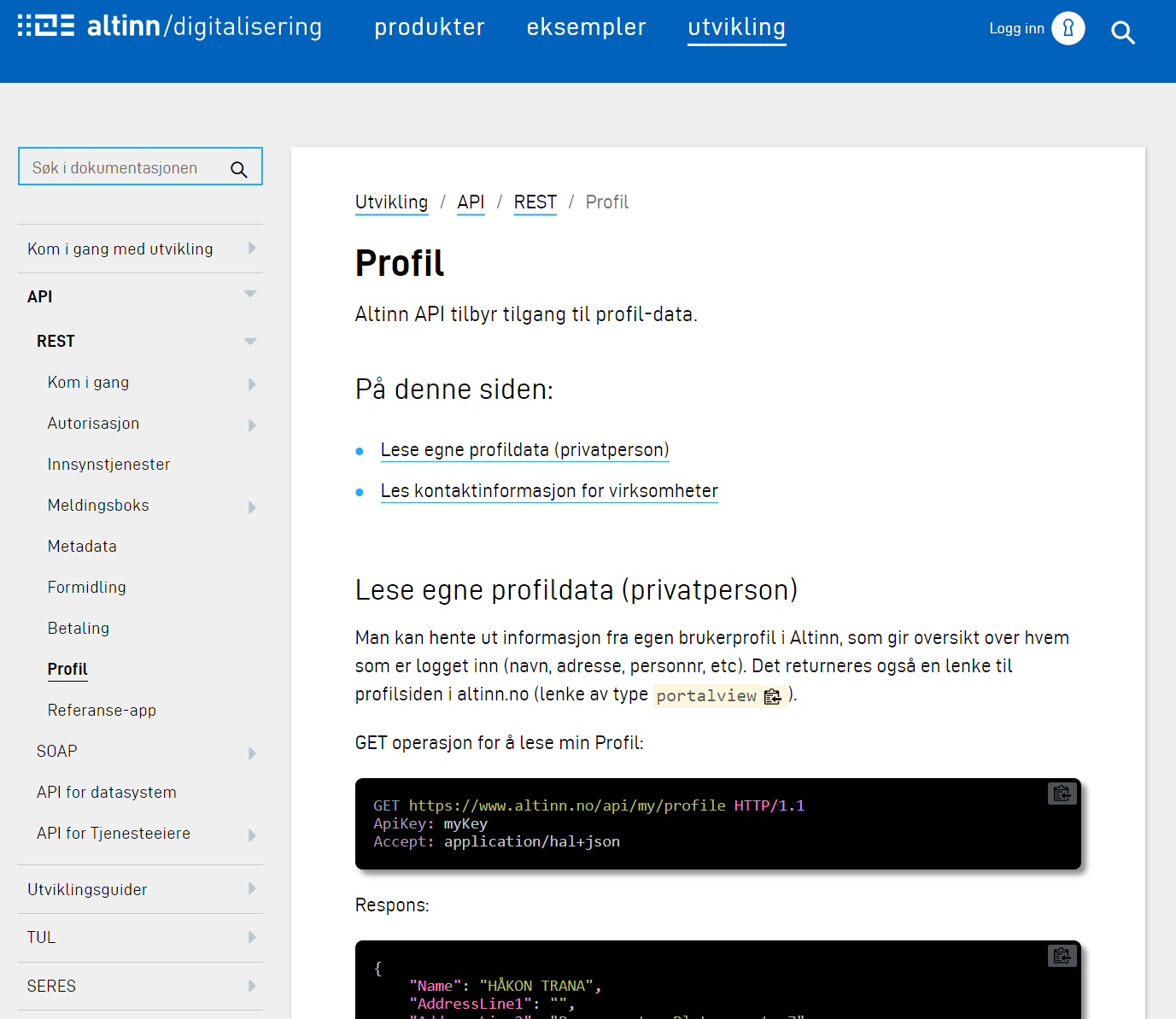This screenshot has width=1176, height=1019.
Task: Select REST in the sidebar
Action: point(56,341)
